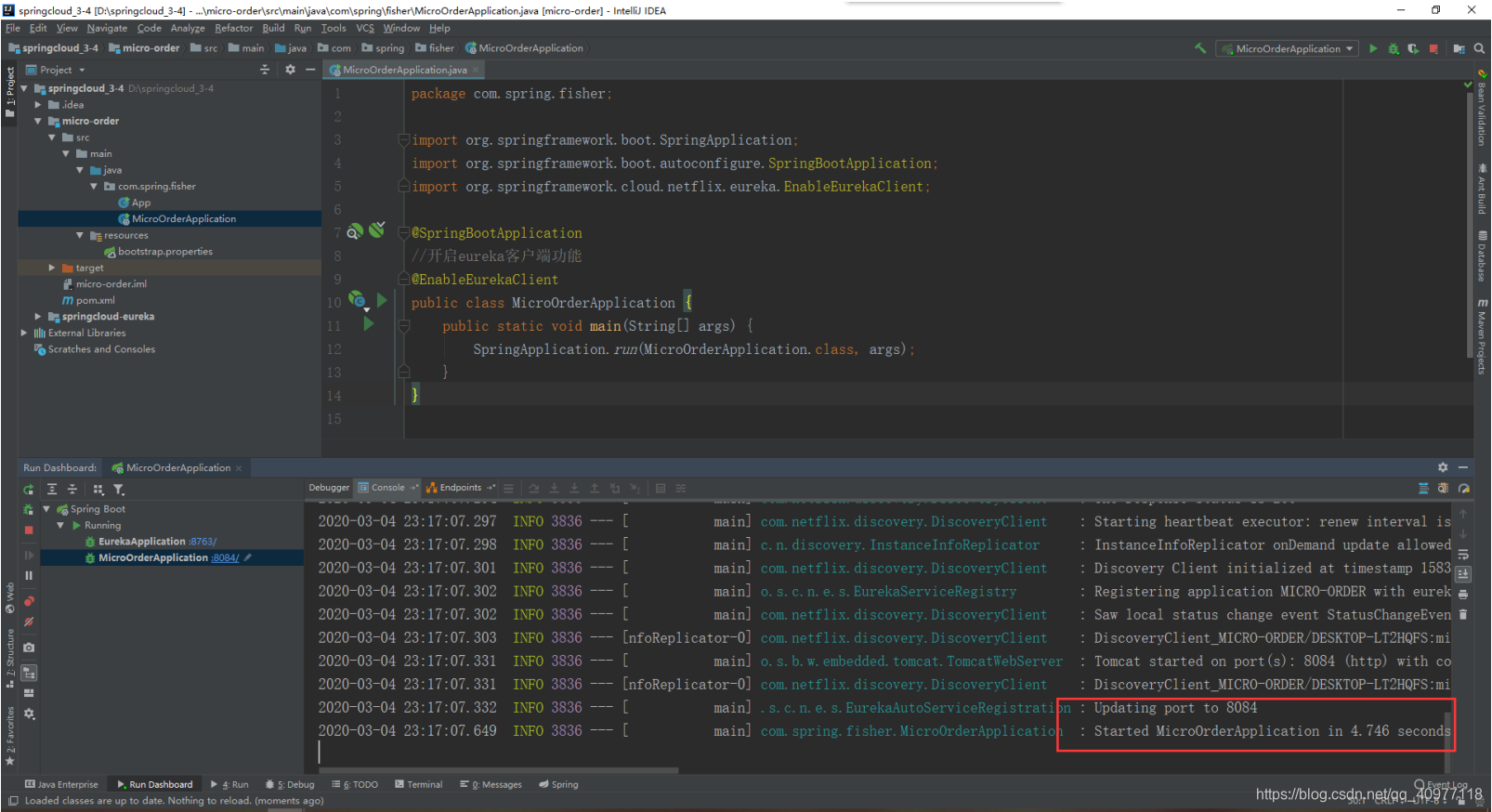
Task: Stop the application via top toolbar red square
Action: pyautogui.click(x=1433, y=48)
